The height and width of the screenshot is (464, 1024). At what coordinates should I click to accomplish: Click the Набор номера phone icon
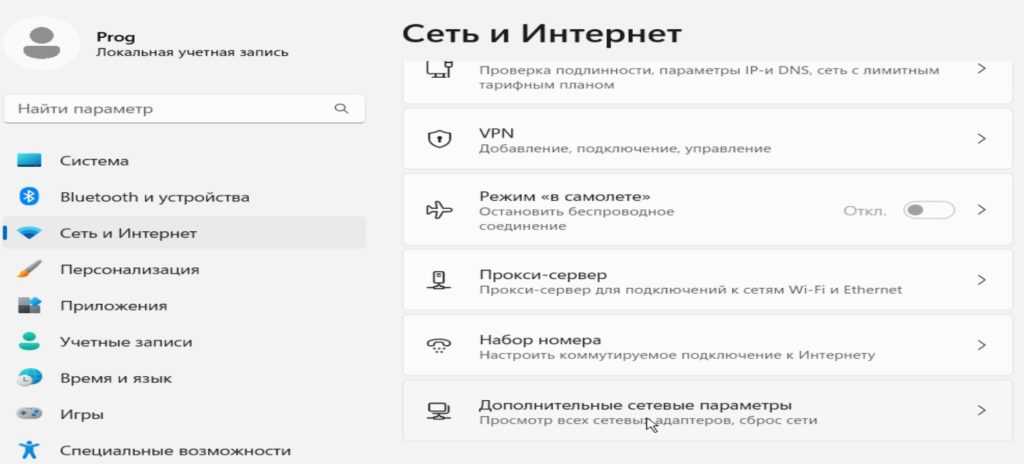point(438,345)
